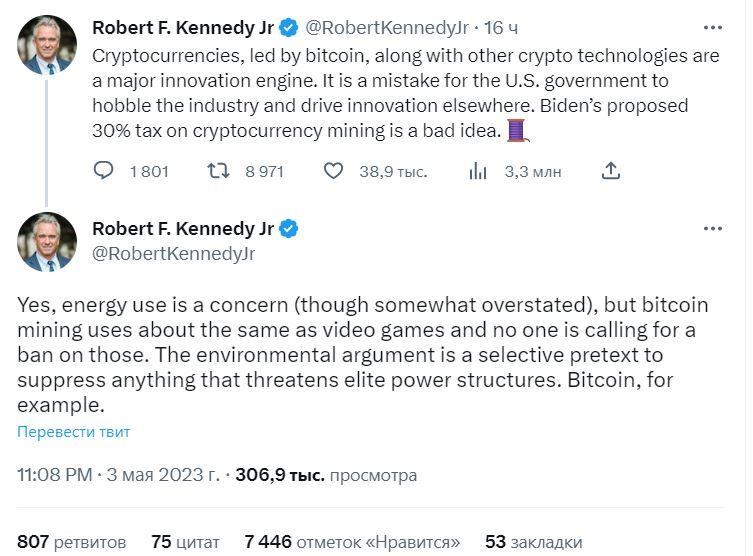This screenshot has width=753, height=556.
Task: Like the first tweet with heart icon
Action: [334, 171]
